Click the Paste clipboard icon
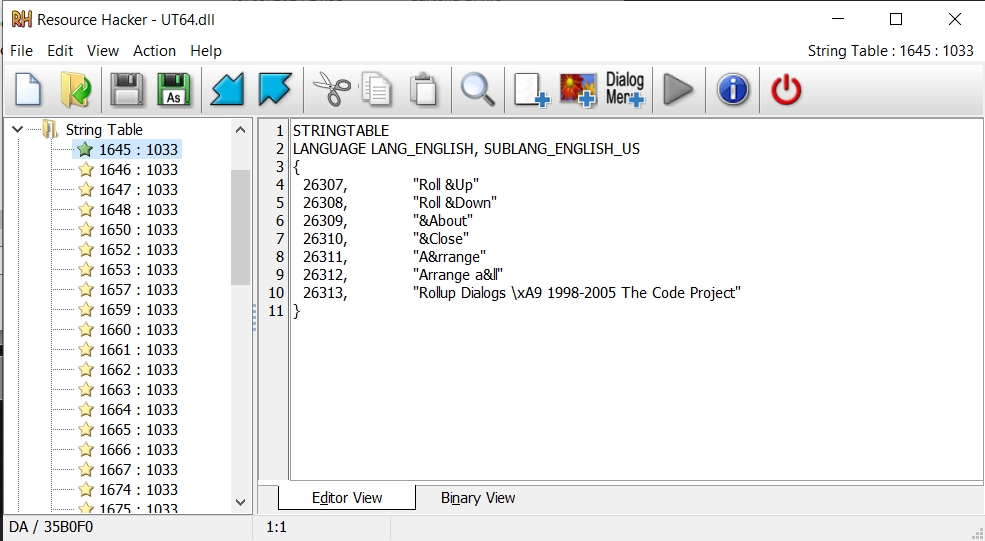The height and width of the screenshot is (541, 985). click(424, 90)
